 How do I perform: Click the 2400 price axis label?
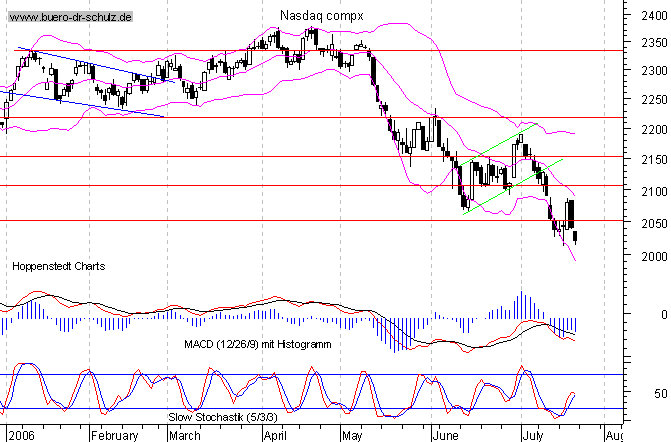point(654,16)
